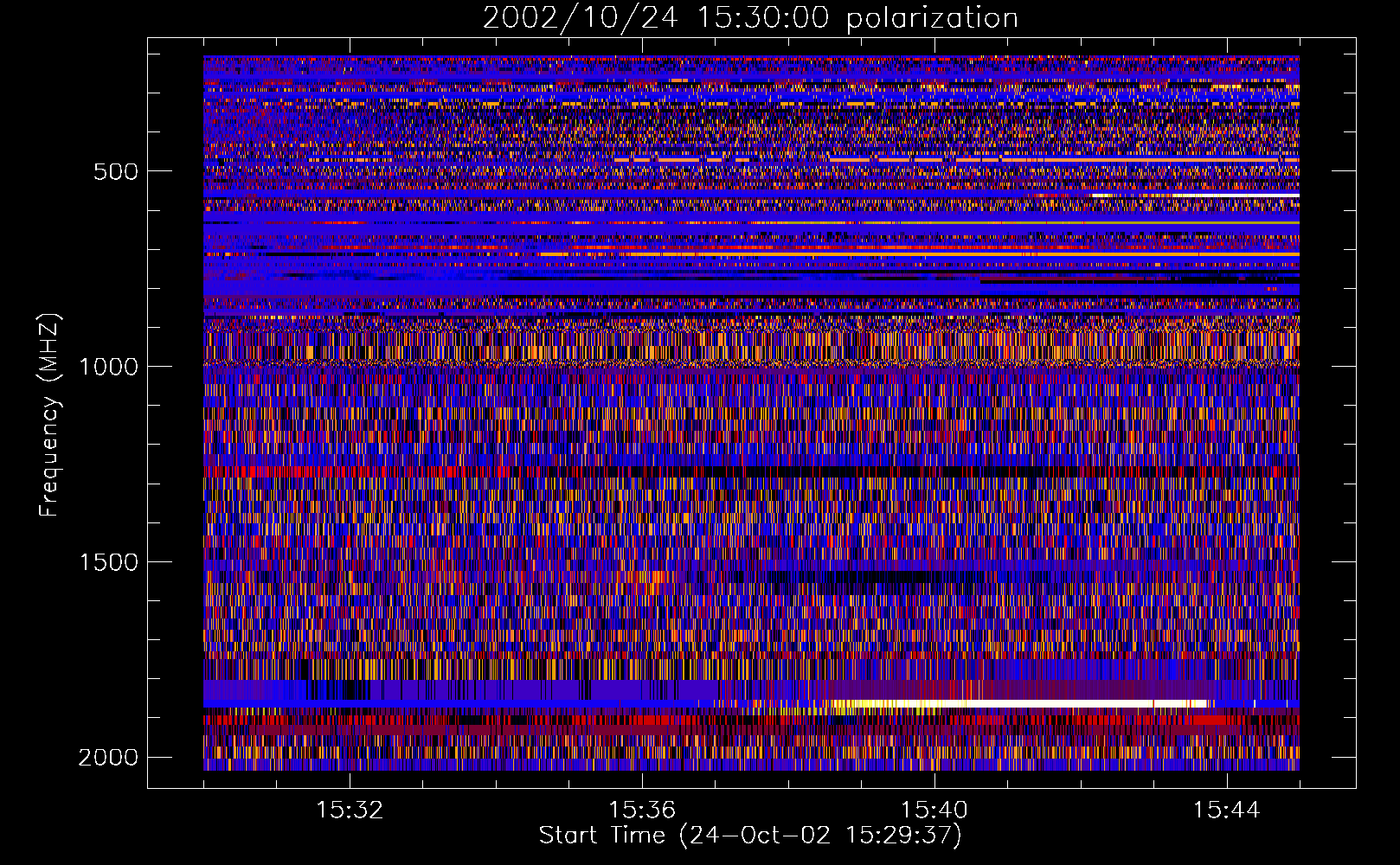Click the "Start Time (24-Oct-02 15:29:37)" label
This screenshot has height=865, width=1400.
pos(750,836)
